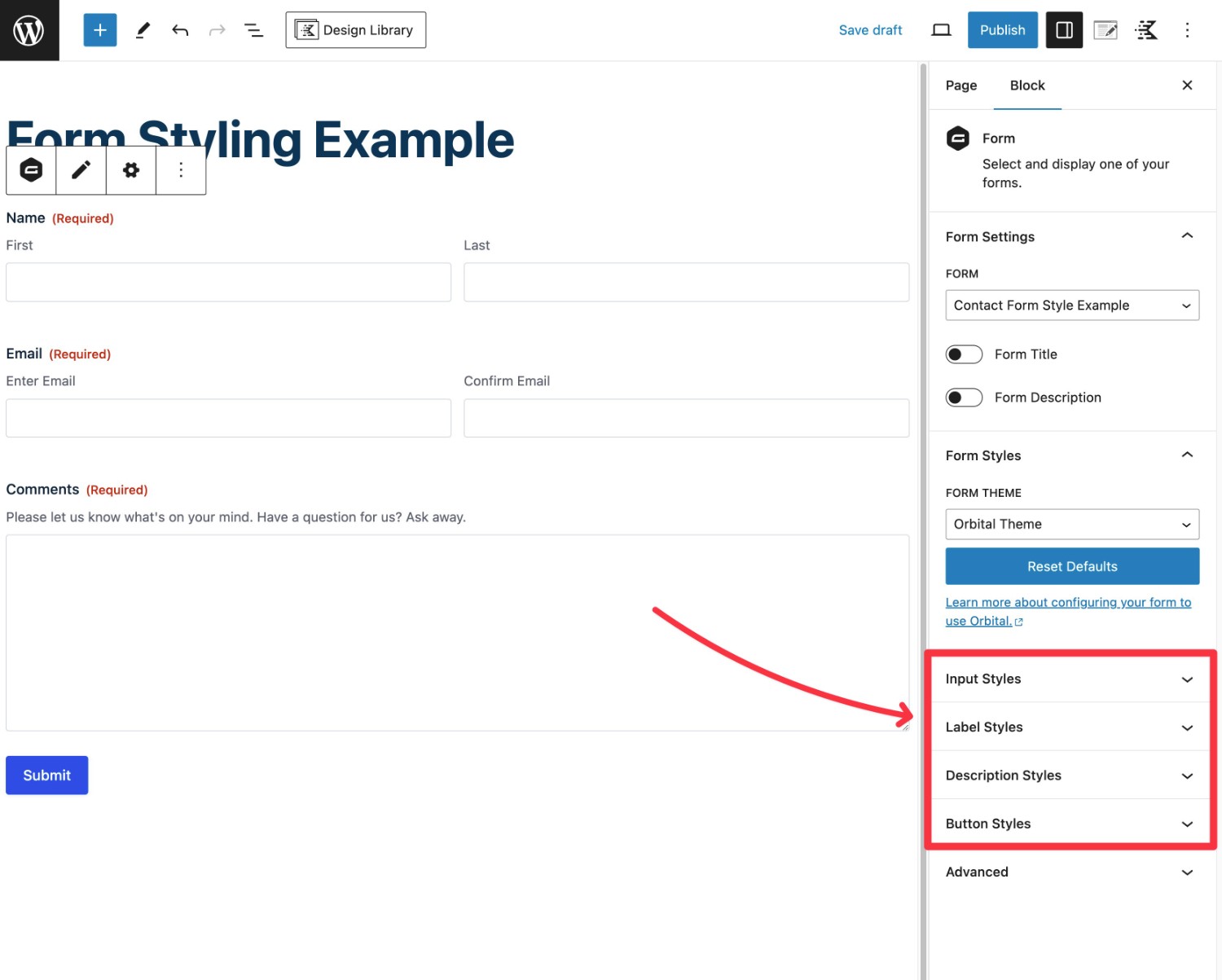Image resolution: width=1222 pixels, height=980 pixels.
Task: Open the Document Overview list icon
Action: [x=253, y=30]
